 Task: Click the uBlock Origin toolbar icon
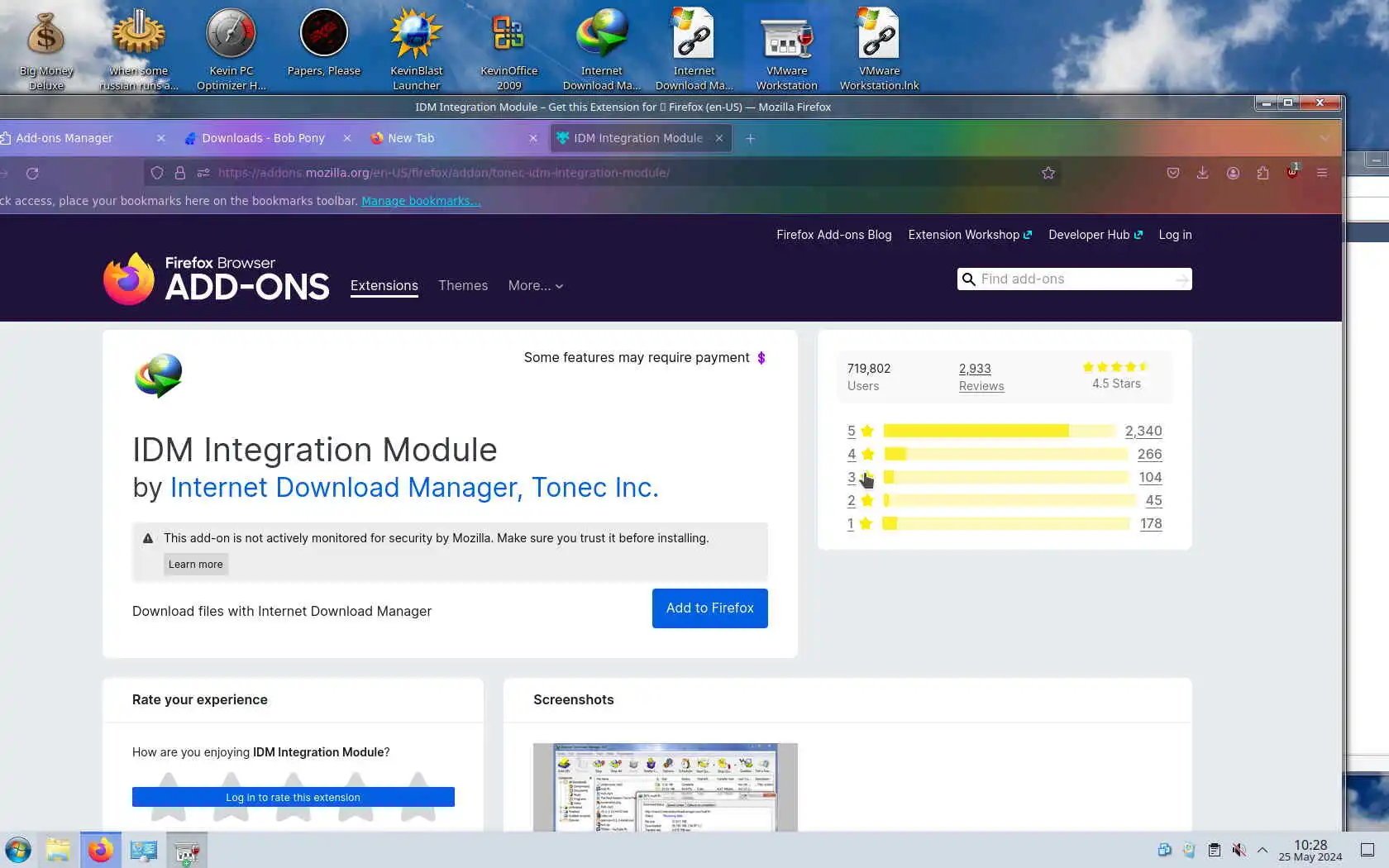click(x=1292, y=171)
